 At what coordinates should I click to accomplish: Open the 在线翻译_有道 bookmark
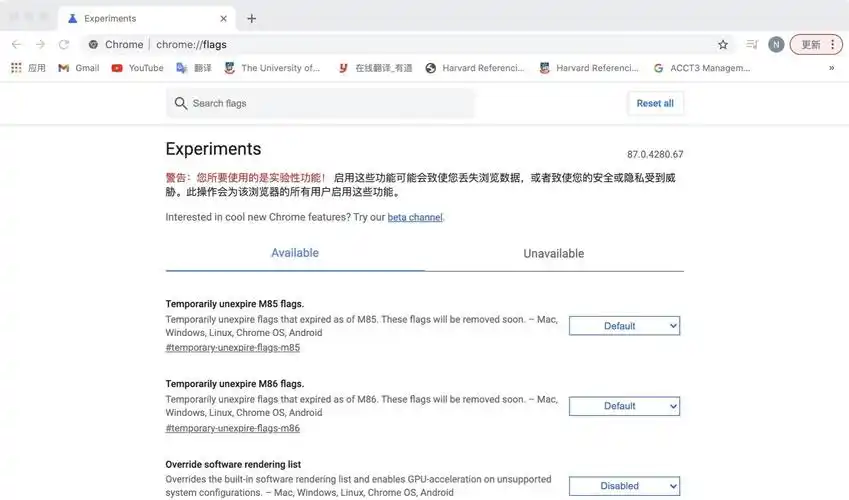pyautogui.click(x=375, y=68)
